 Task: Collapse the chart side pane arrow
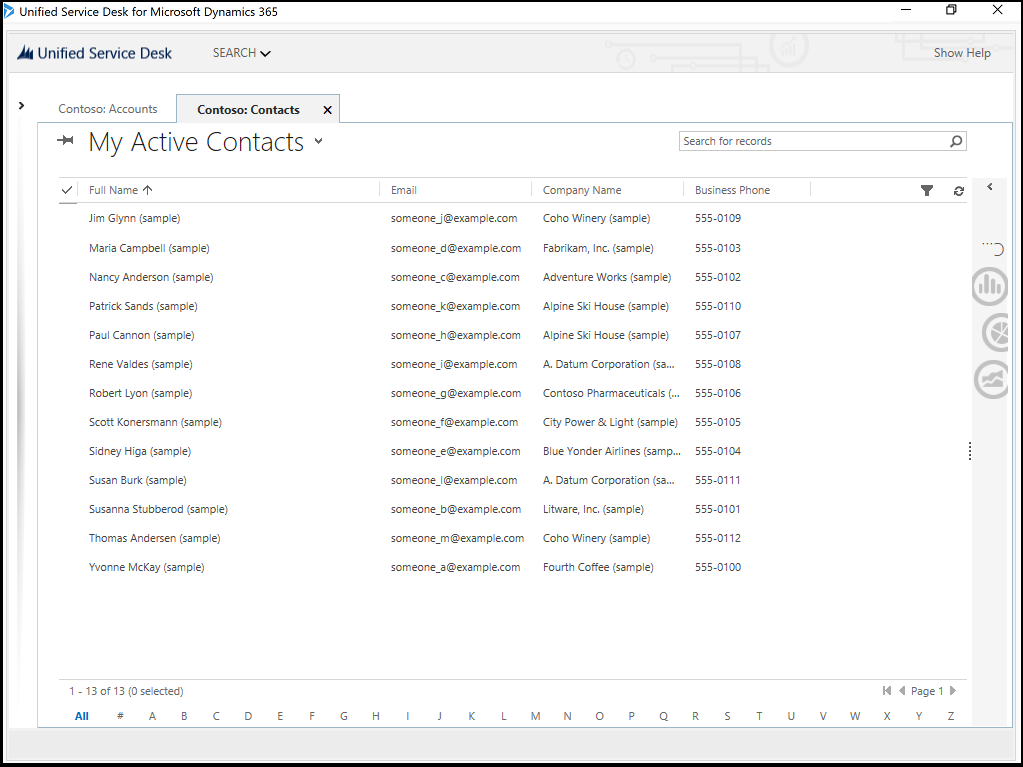click(990, 187)
